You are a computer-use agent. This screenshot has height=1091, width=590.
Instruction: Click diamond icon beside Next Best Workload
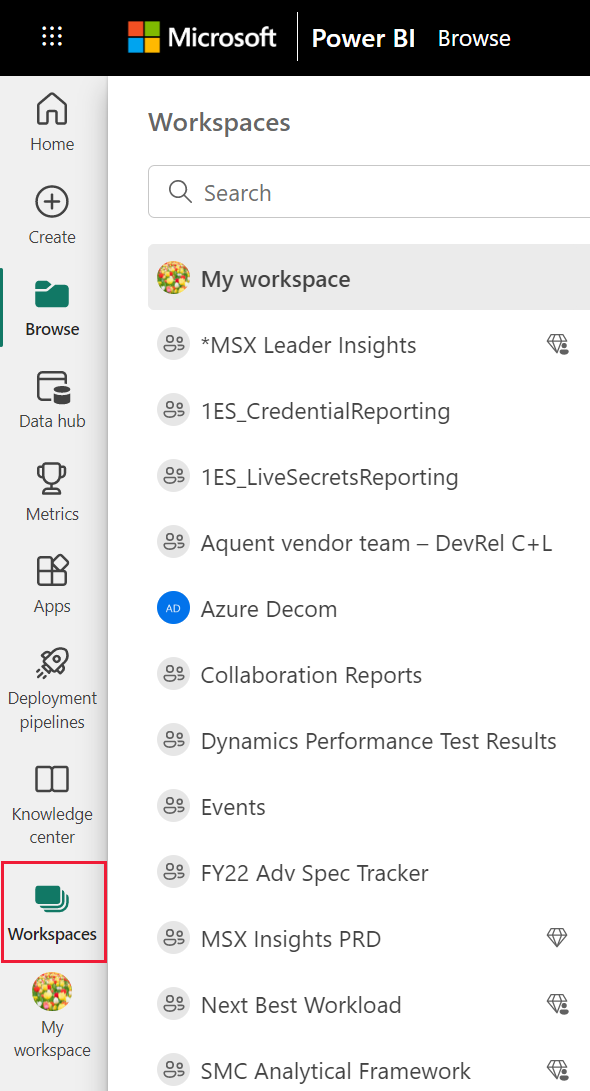(557, 1004)
